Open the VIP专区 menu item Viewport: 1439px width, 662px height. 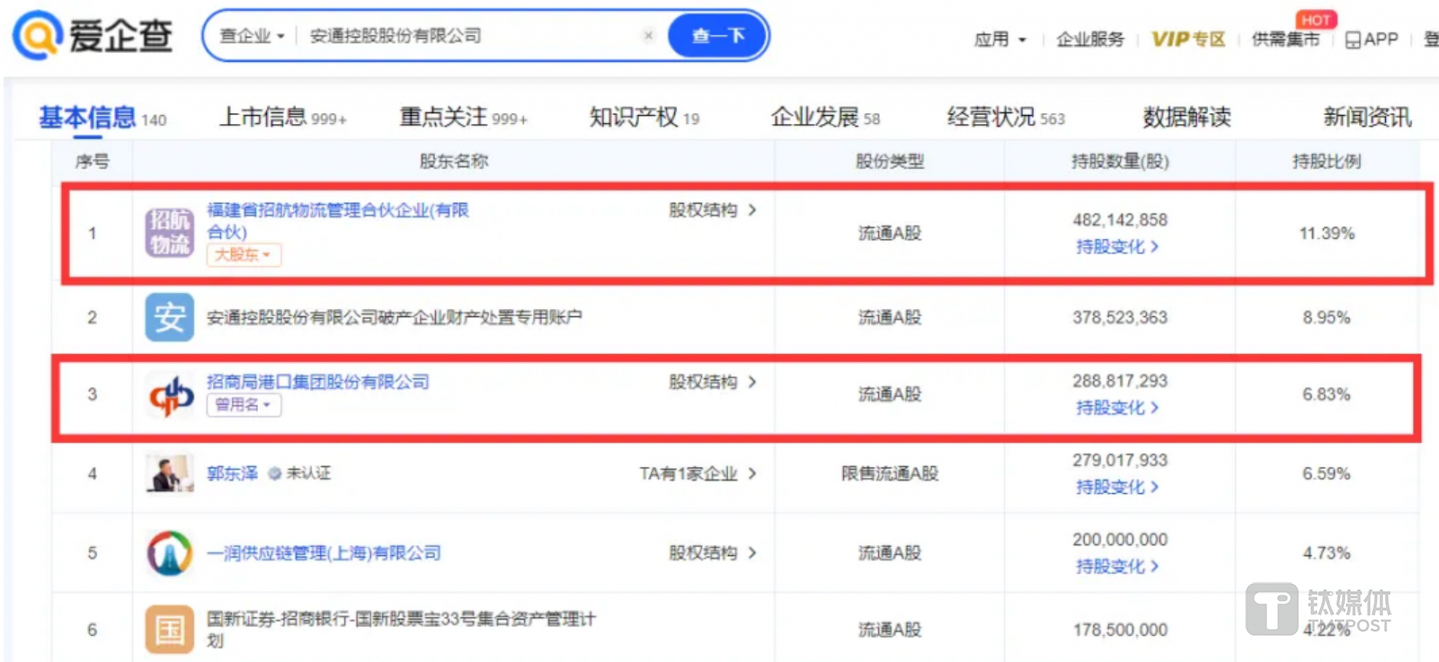(1188, 39)
